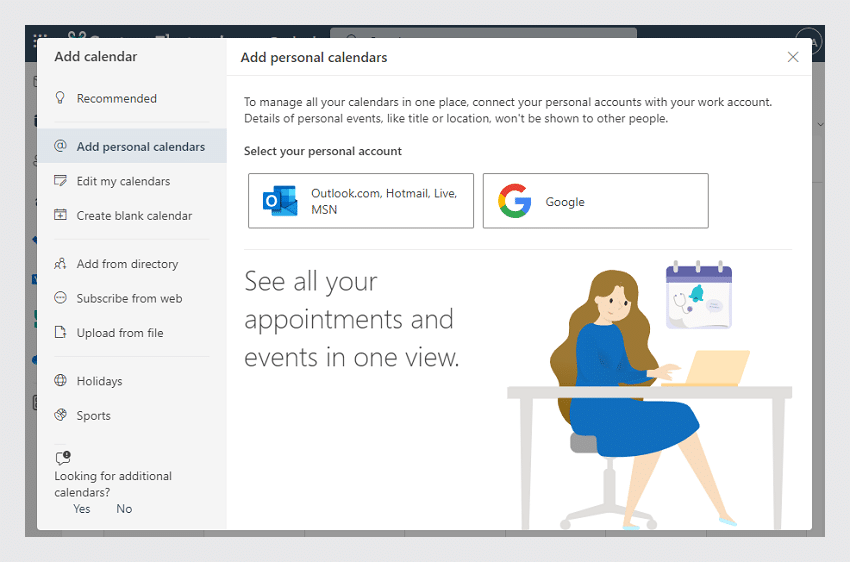
Task: Click the woman at desk illustration
Action: [x=649, y=395]
